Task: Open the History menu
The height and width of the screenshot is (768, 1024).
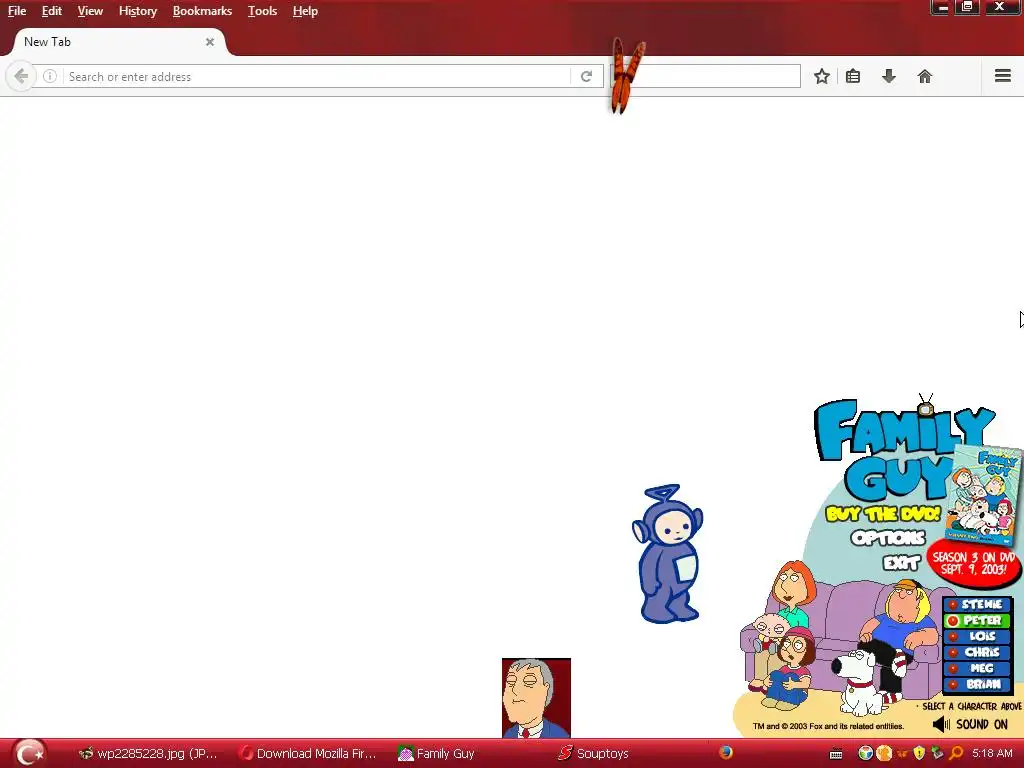Action: click(x=138, y=11)
